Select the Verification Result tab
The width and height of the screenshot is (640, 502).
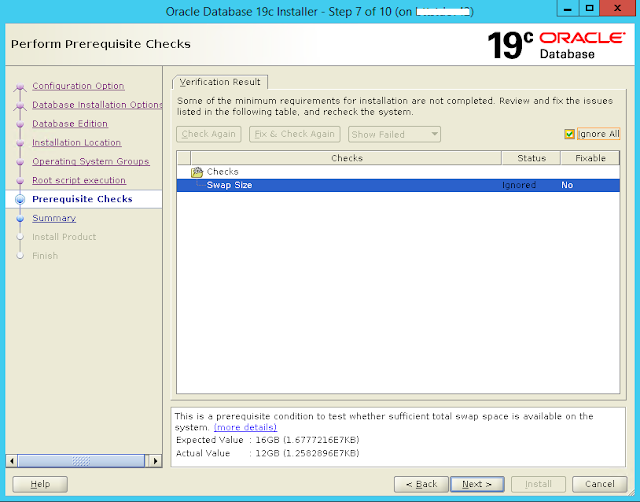220,82
